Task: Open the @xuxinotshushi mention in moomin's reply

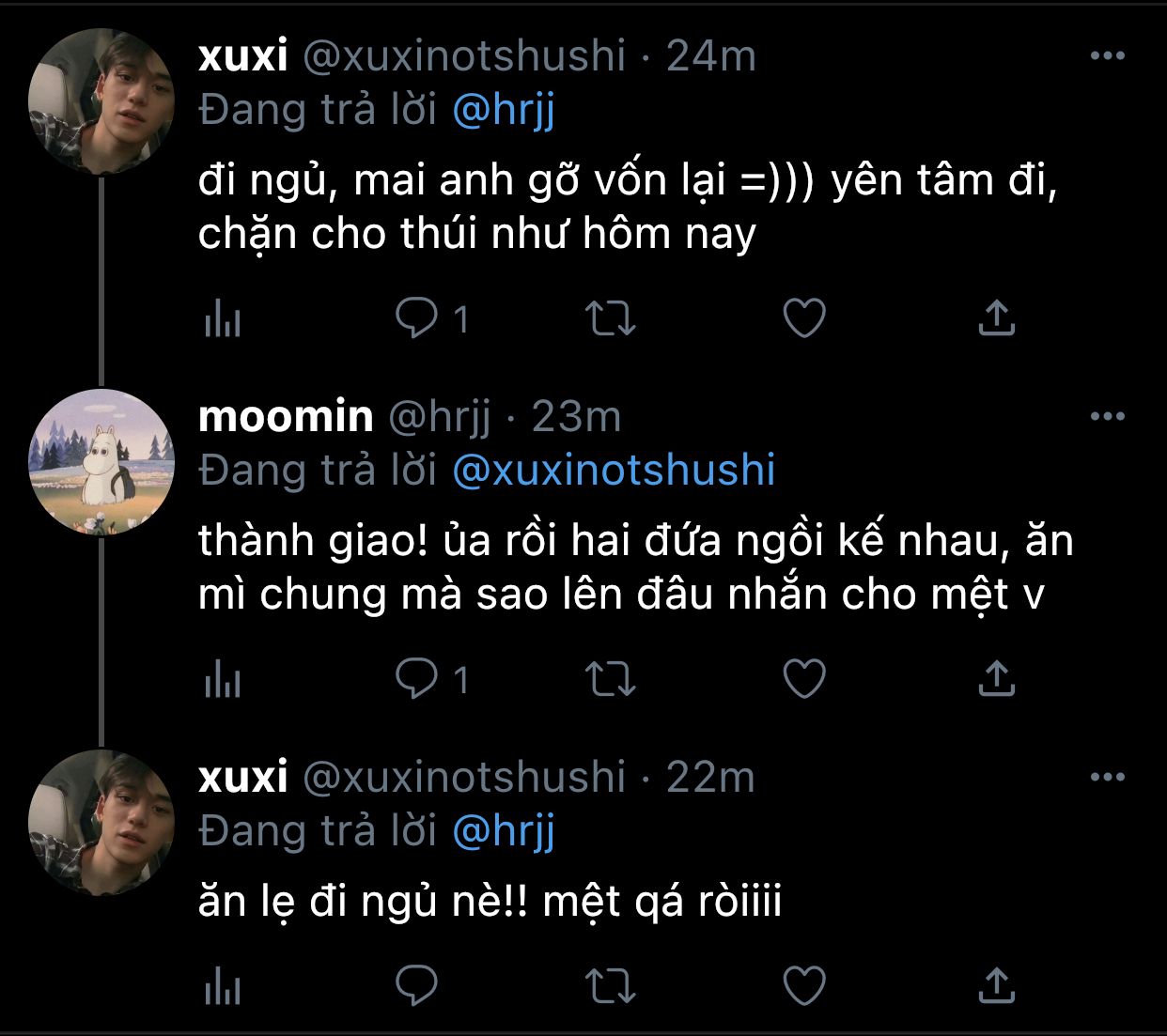Action: [x=614, y=471]
